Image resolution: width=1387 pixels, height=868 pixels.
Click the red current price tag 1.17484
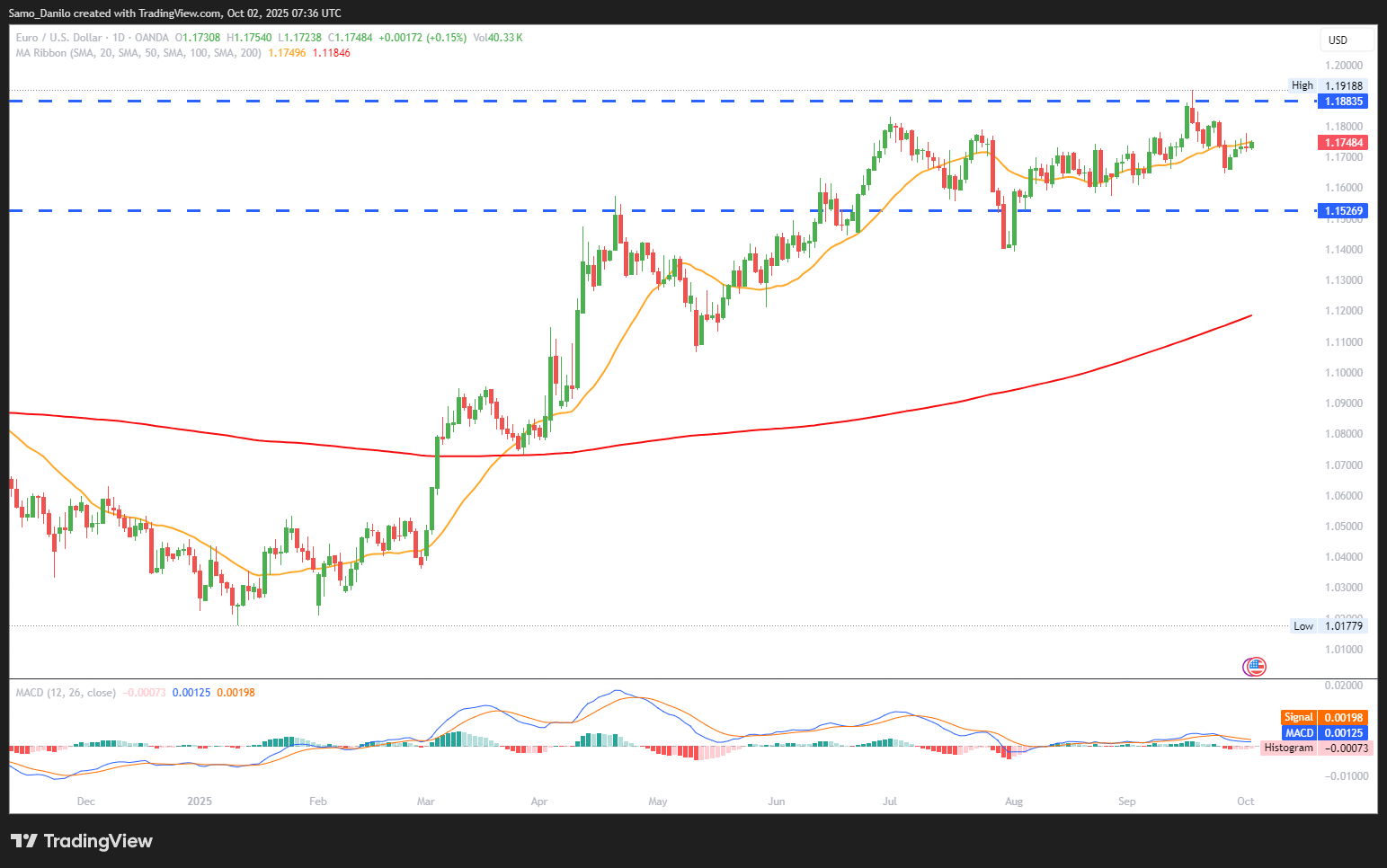(x=1343, y=143)
